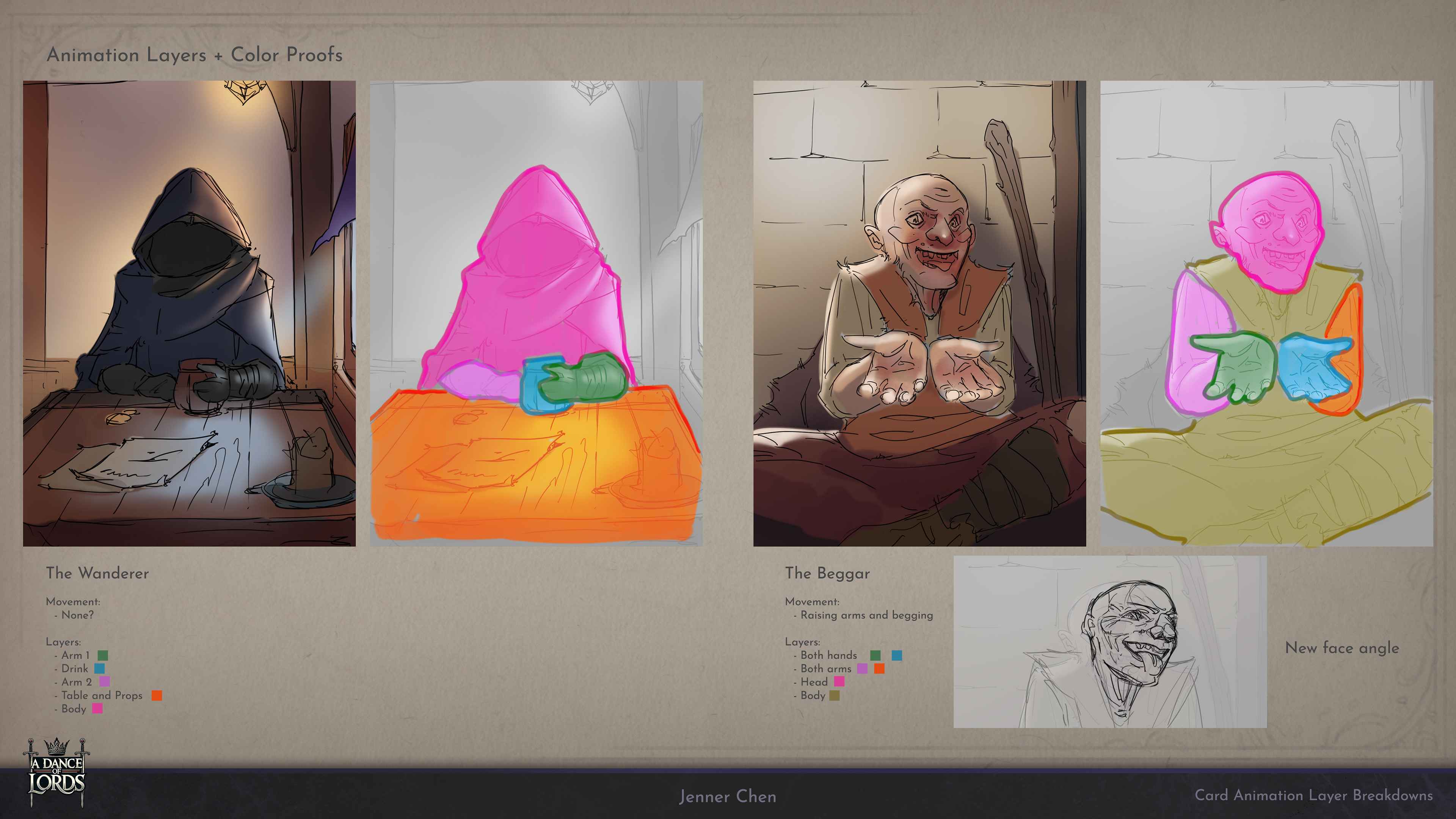The height and width of the screenshot is (819, 1456).
Task: Open the Beggar layer breakdown image
Action: 1266,313
